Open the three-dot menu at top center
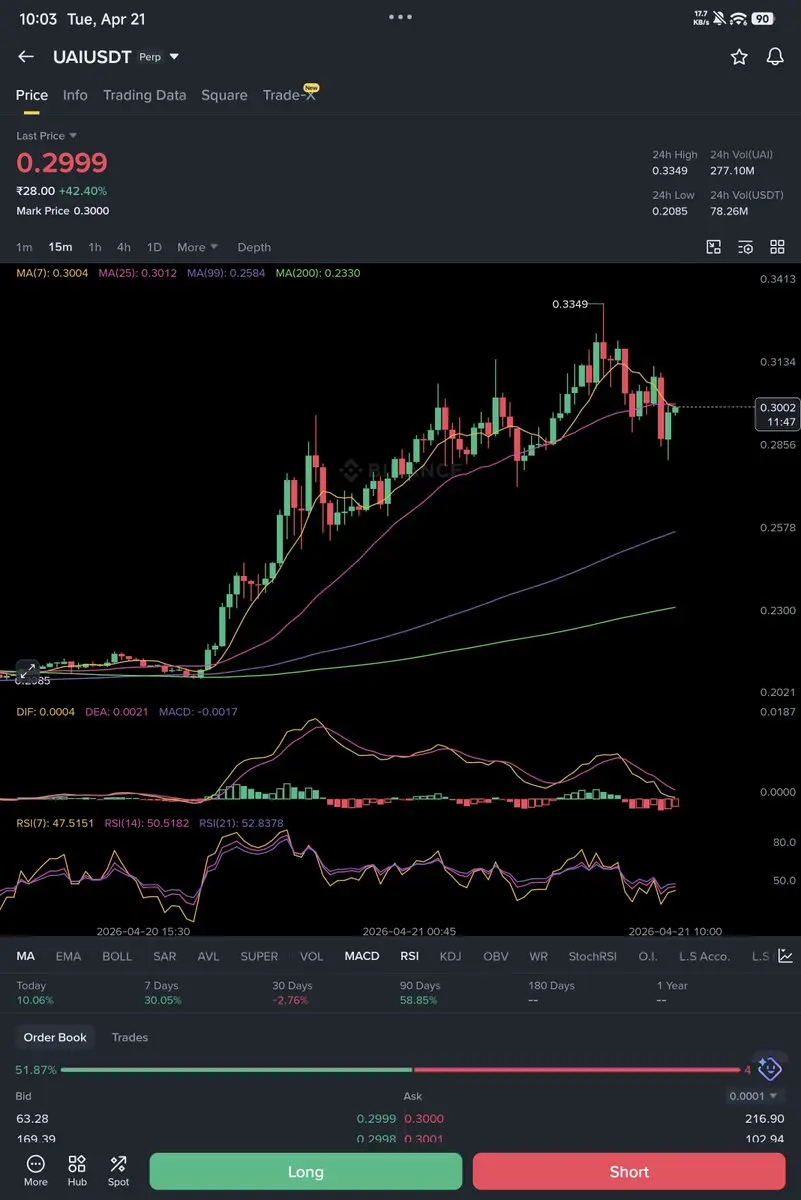 (x=400, y=17)
